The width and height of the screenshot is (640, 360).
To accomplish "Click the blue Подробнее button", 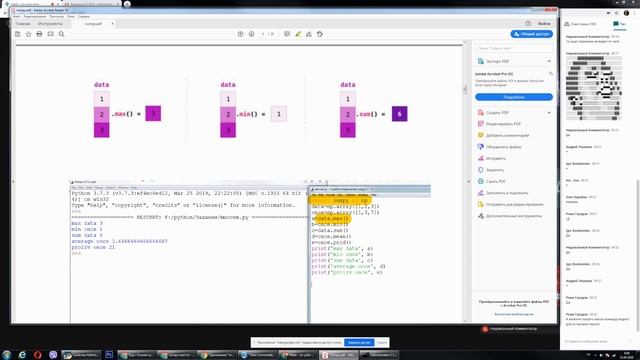I will 514,97.
